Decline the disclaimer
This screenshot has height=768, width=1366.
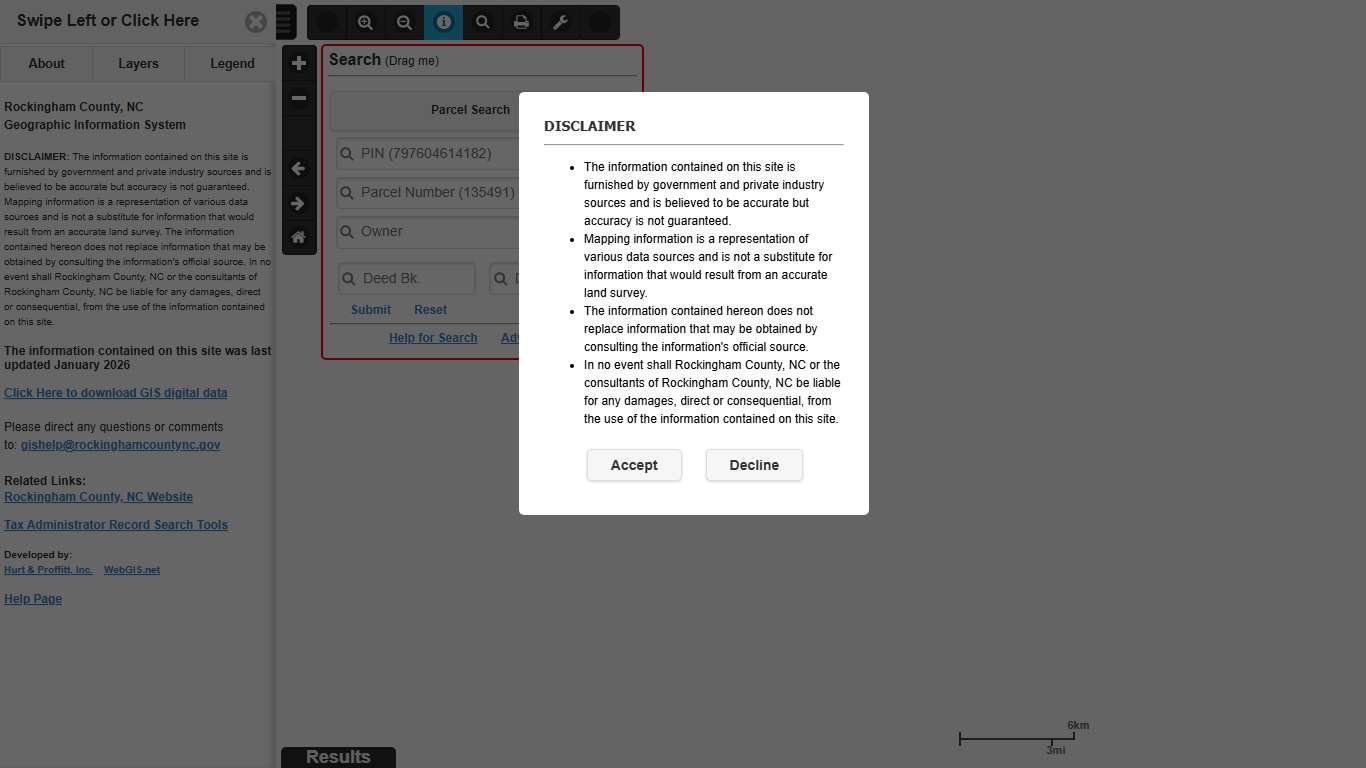coord(754,465)
